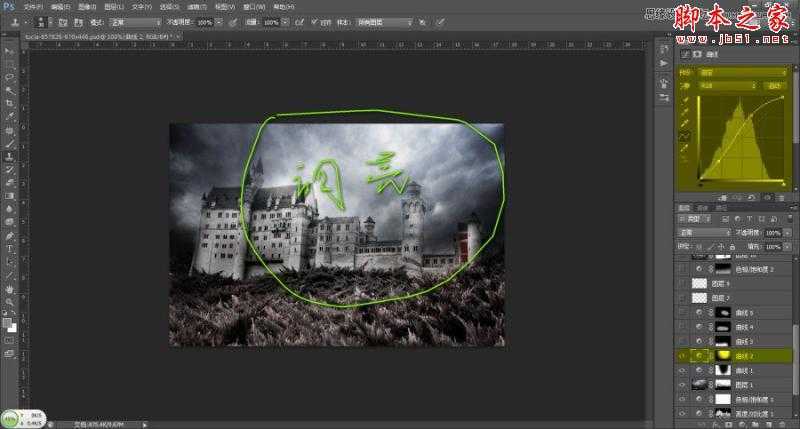Image resolution: width=800 pixels, height=429 pixels.
Task: Open the layer fill arrow
Action: pos(787,246)
